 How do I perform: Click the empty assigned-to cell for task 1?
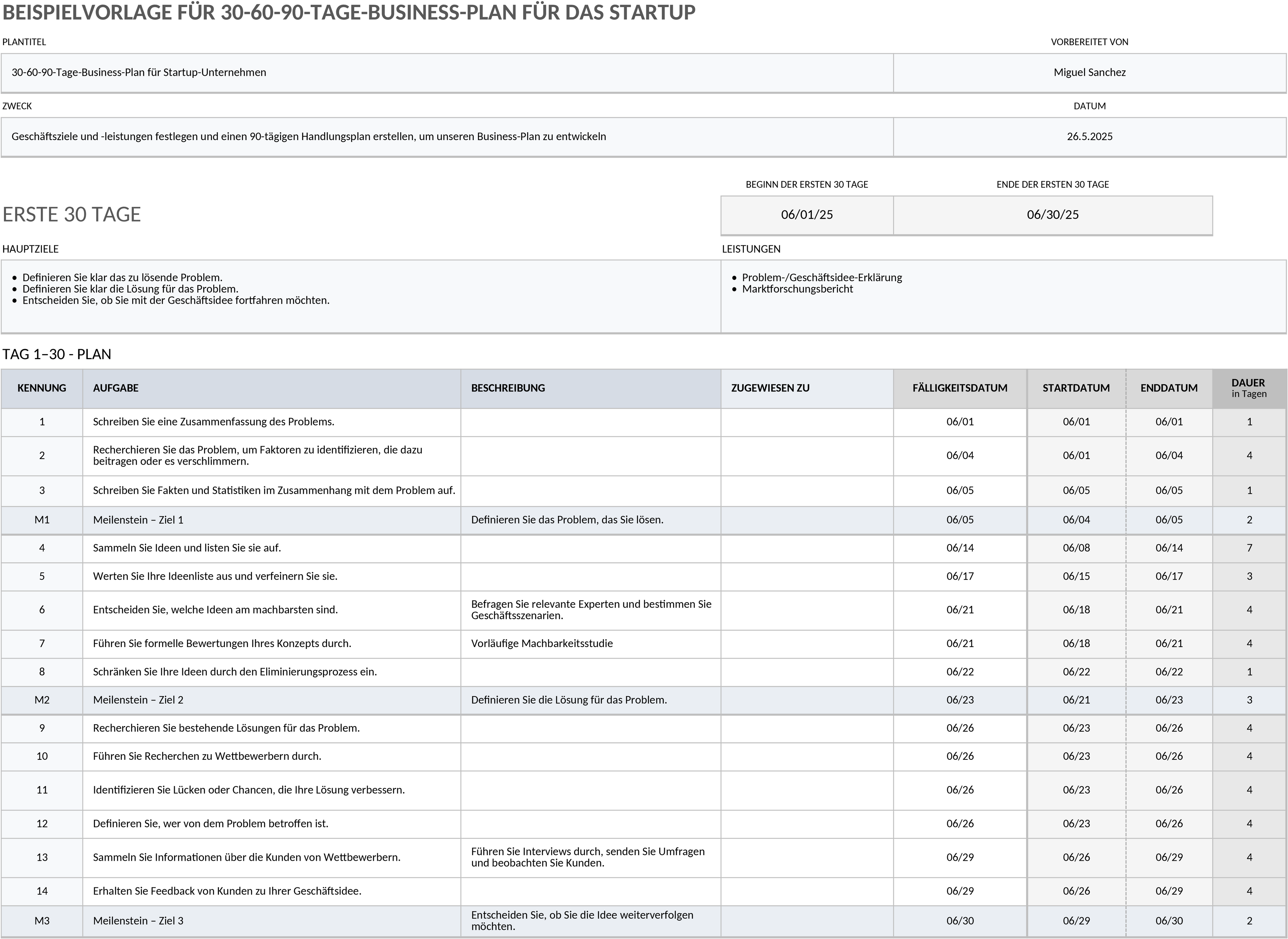807,422
